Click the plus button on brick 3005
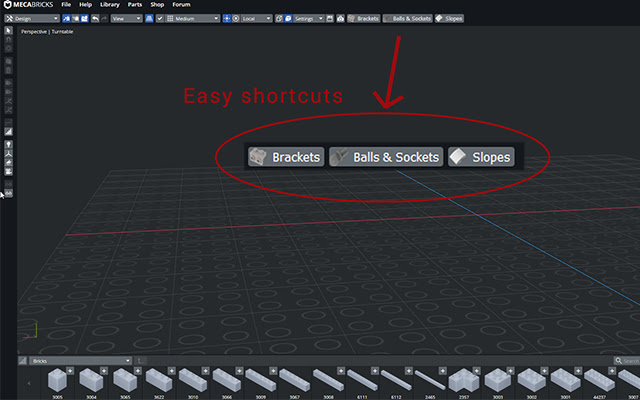Image resolution: width=640 pixels, height=400 pixels. (x=70, y=371)
